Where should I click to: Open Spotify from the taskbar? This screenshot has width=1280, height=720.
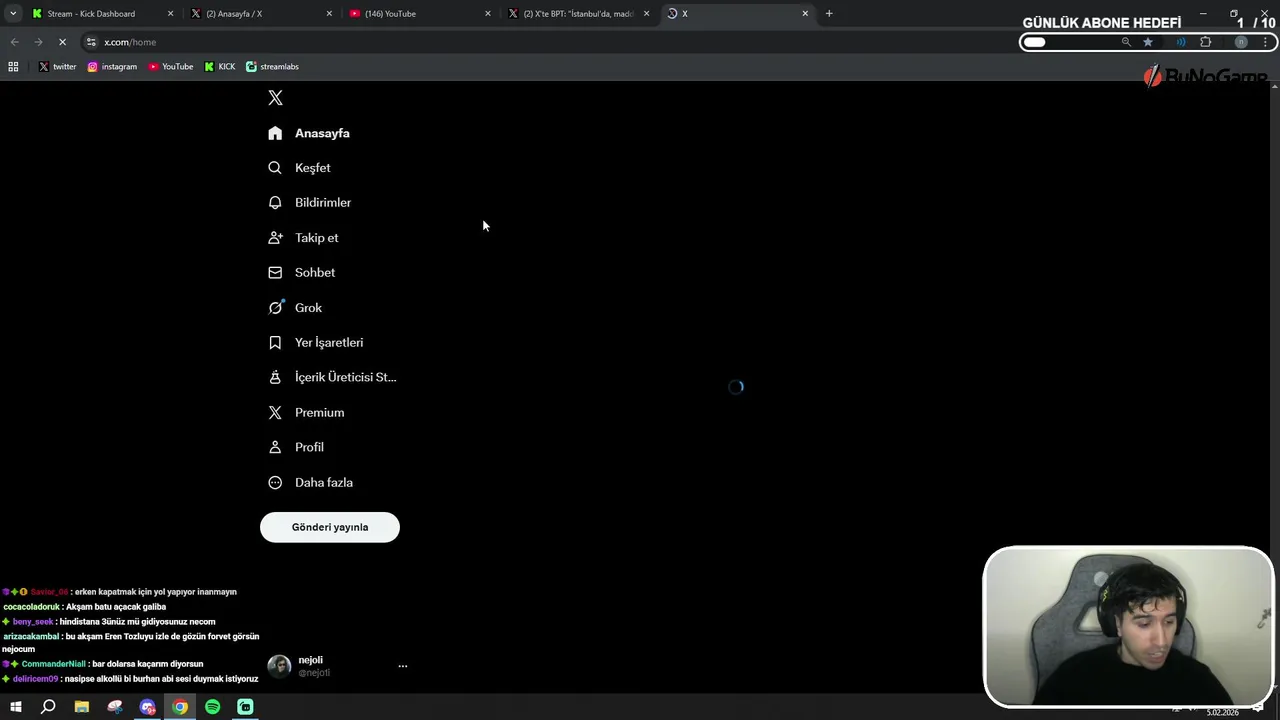[213, 707]
